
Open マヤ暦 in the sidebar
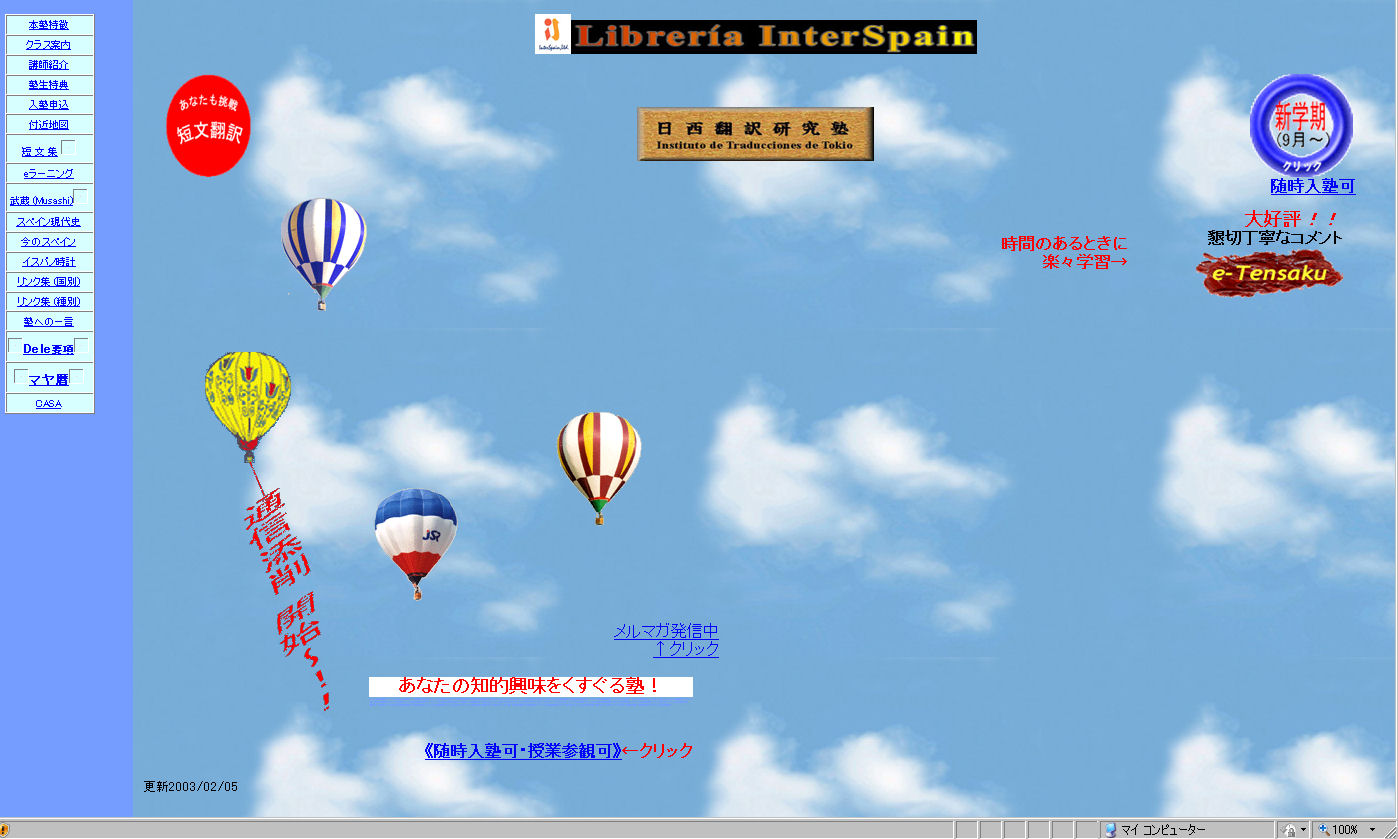(x=48, y=380)
